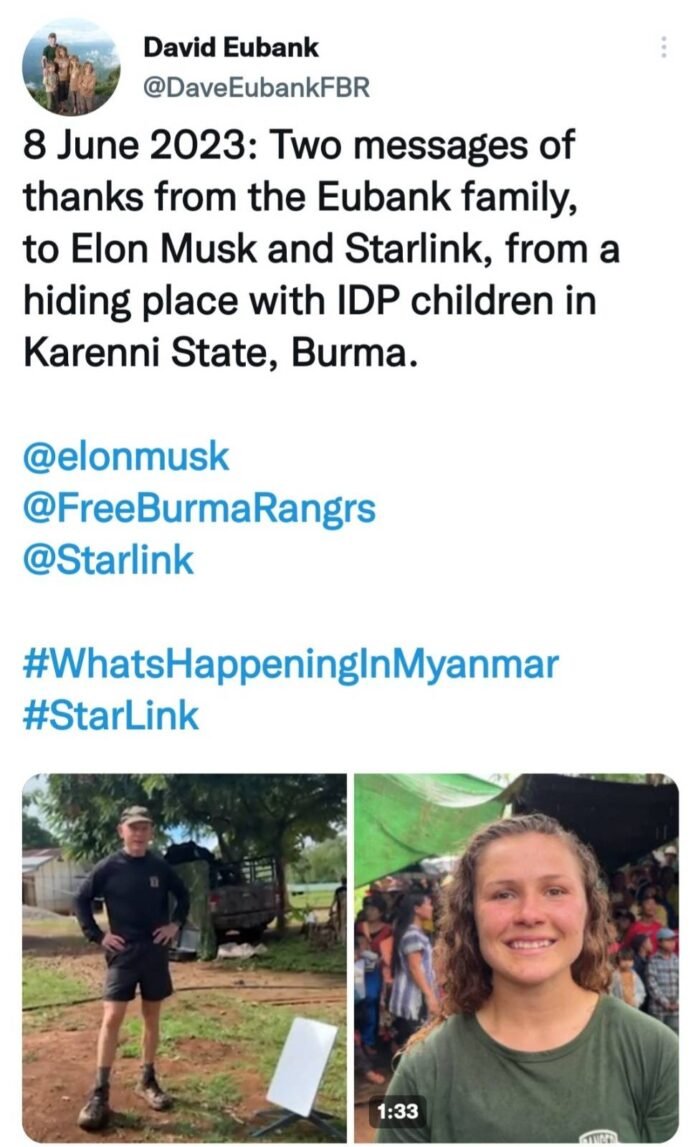This screenshot has width=696, height=1147.
Task: Tap the green tarp in the right video
Action: [x=420, y=812]
